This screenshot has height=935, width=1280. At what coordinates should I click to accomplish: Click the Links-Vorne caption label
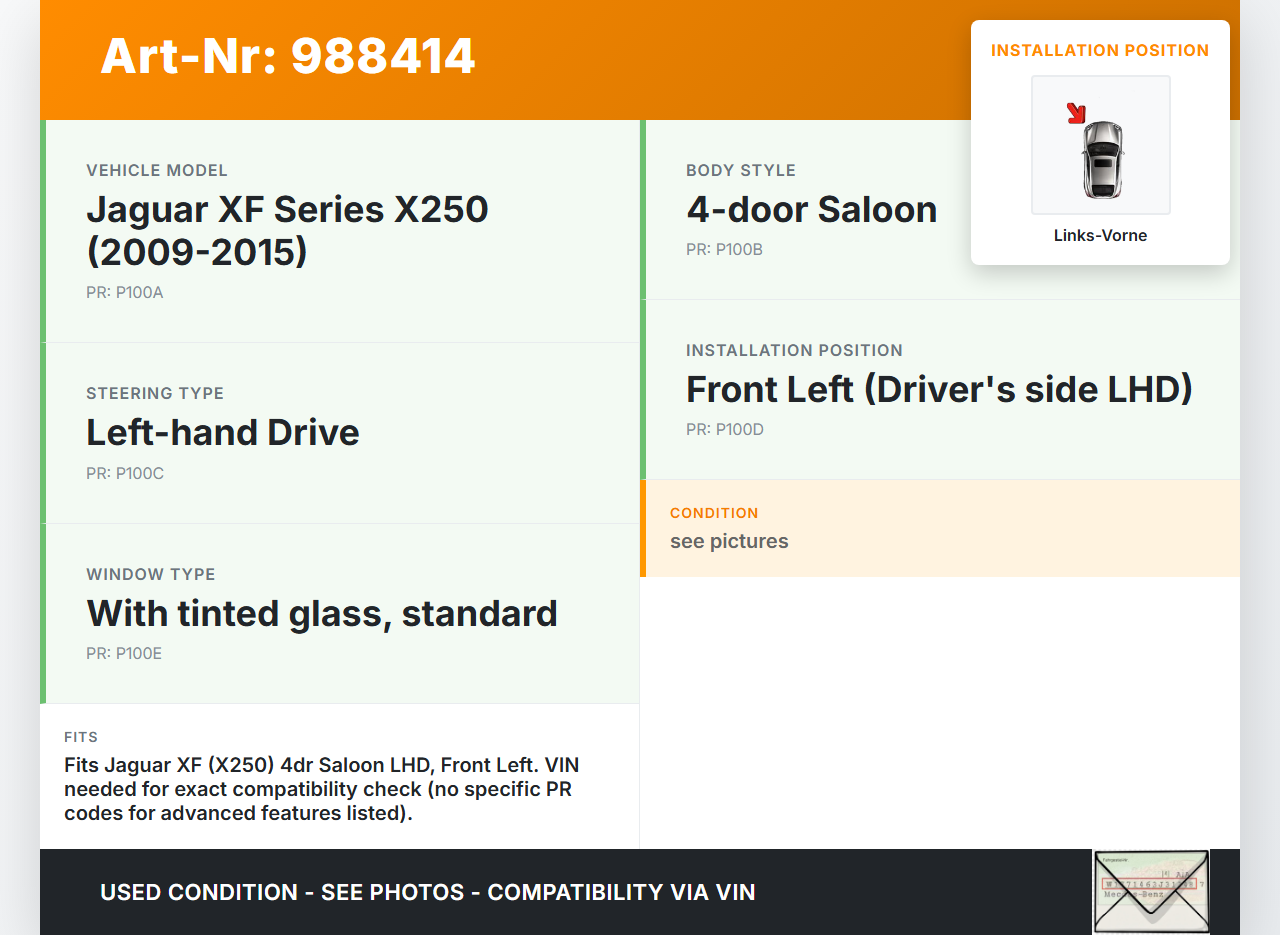coord(1100,236)
